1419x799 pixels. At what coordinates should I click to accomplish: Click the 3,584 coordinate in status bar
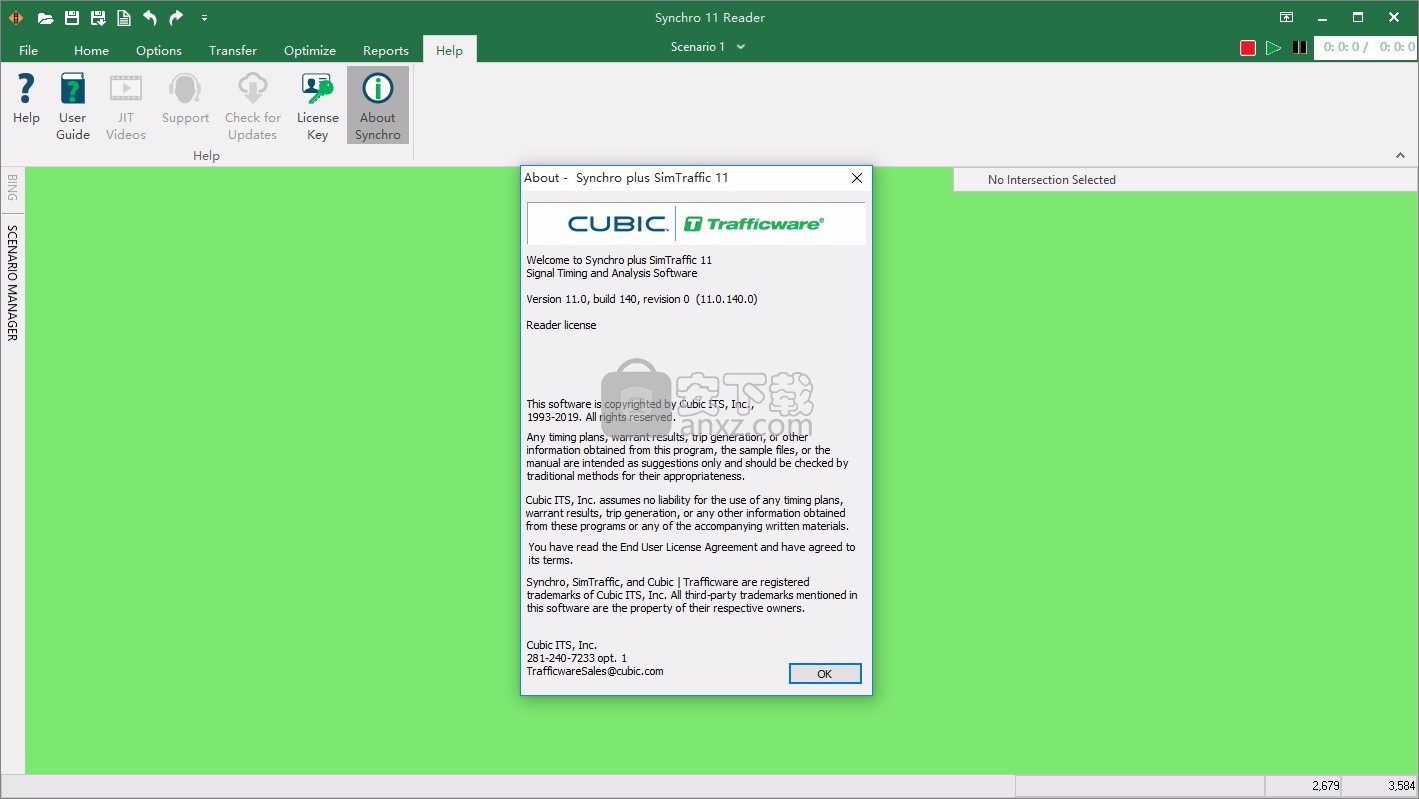[x=1401, y=786]
